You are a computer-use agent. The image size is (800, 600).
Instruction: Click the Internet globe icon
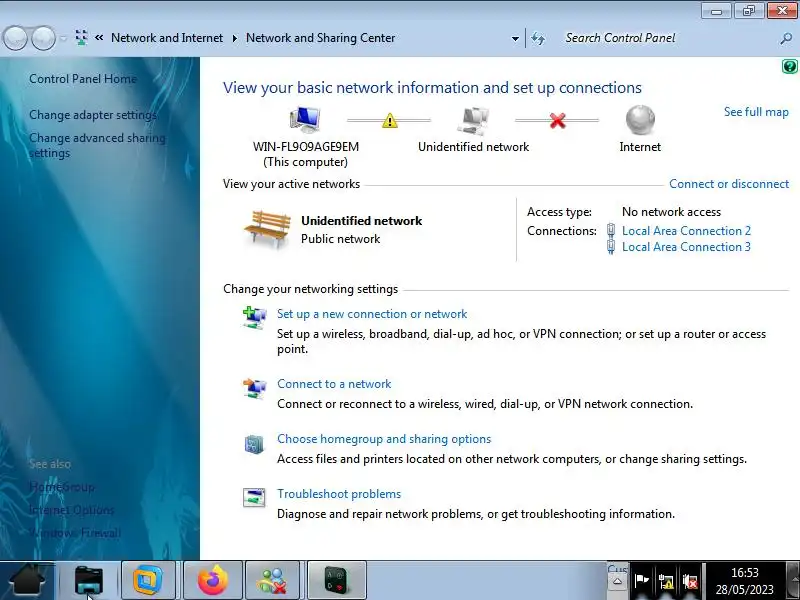click(x=640, y=120)
